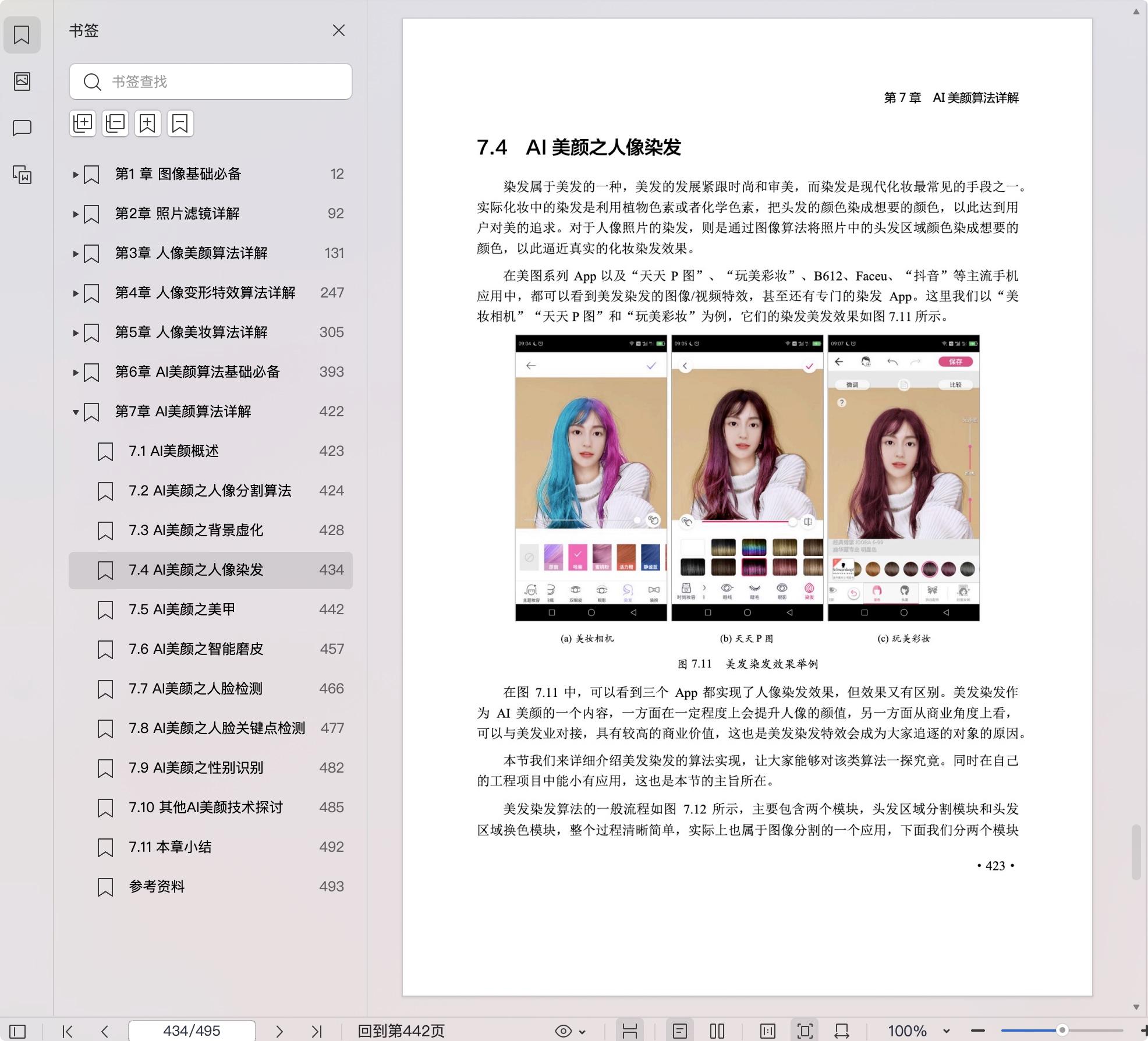Image resolution: width=1148 pixels, height=1041 pixels.
Task: Open bookmark 7.5 AI美颜之美甲
Action: click(211, 610)
